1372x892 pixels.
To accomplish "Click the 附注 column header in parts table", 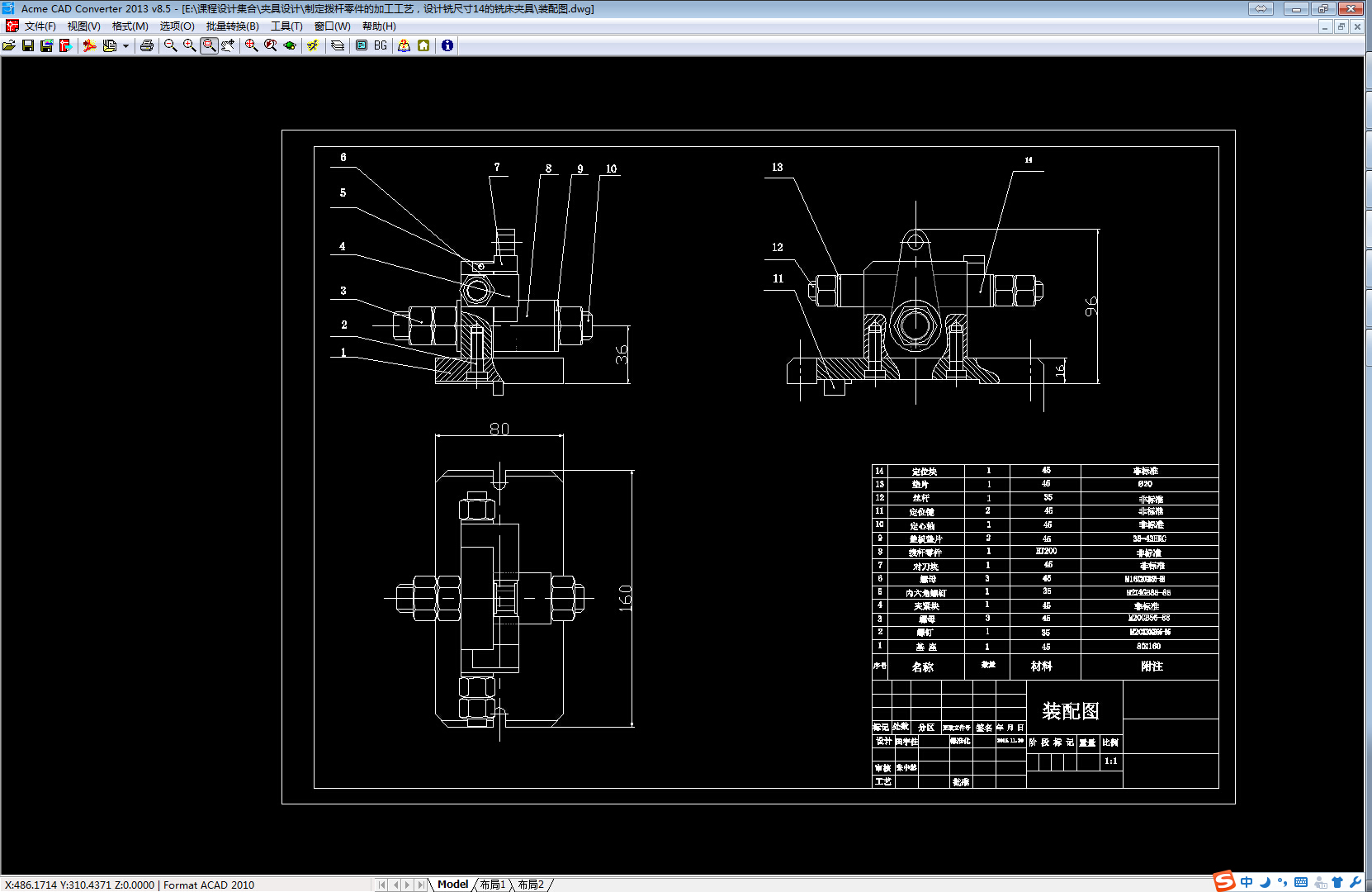I will tap(1152, 666).
